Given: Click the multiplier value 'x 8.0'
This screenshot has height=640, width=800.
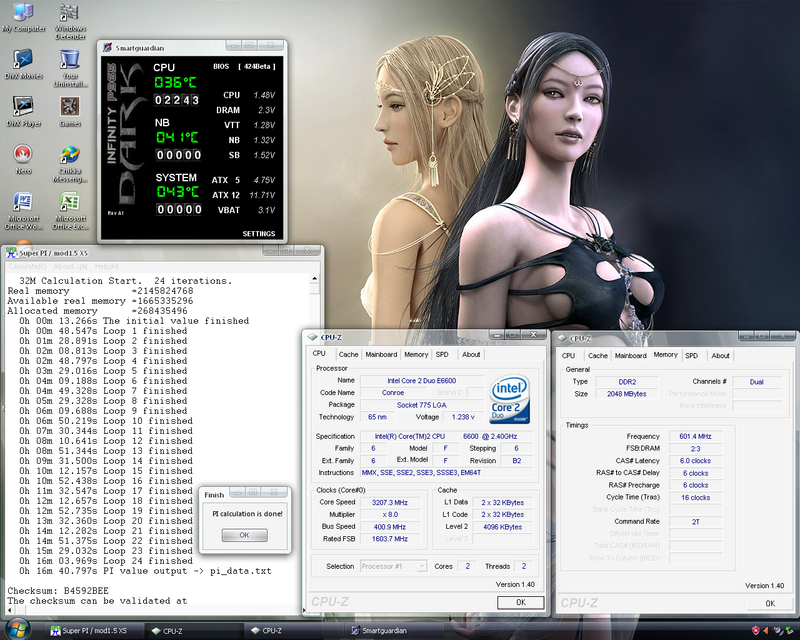Looking at the screenshot, I should point(390,514).
